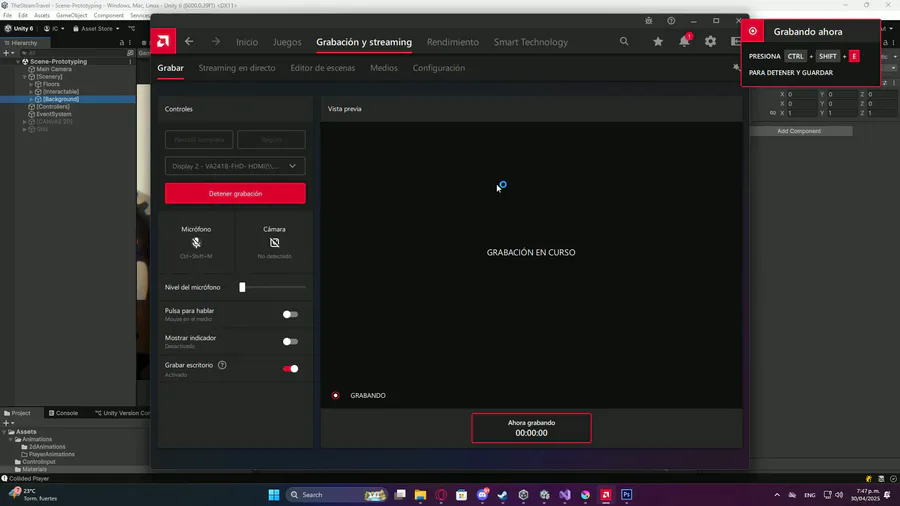
Task: Click the Ahora grabando timer button
Action: coord(532,428)
